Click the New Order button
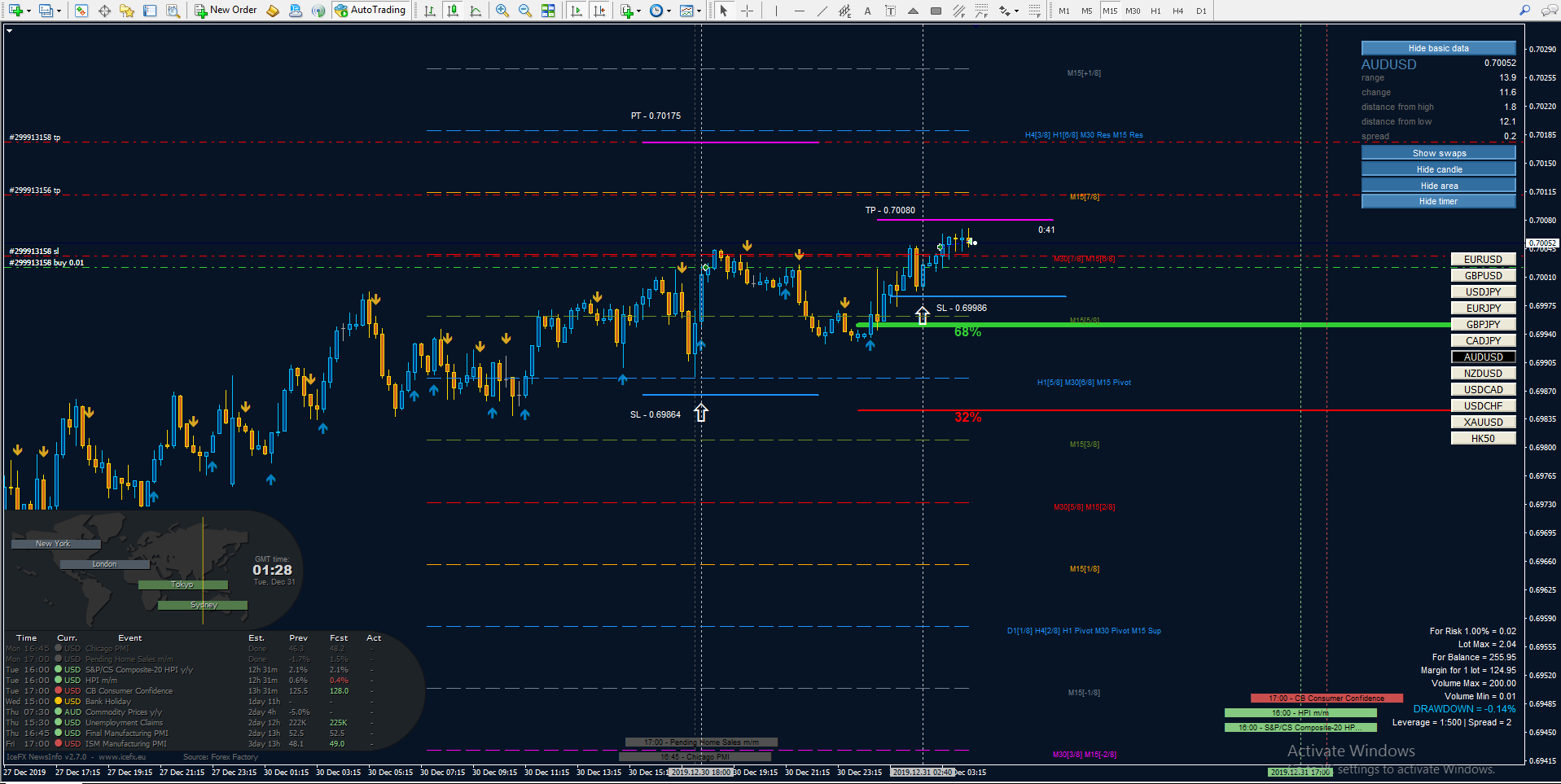Image resolution: width=1561 pixels, height=784 pixels. pos(226,11)
